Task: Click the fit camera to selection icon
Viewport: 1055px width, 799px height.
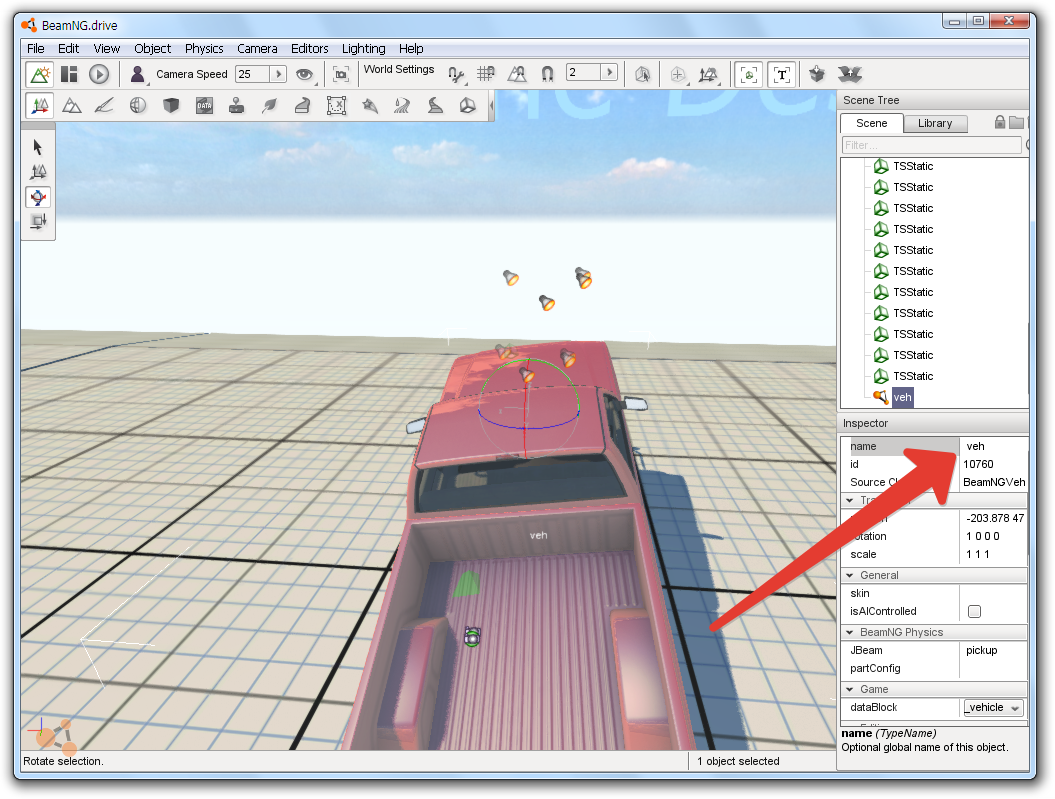Action: [341, 74]
